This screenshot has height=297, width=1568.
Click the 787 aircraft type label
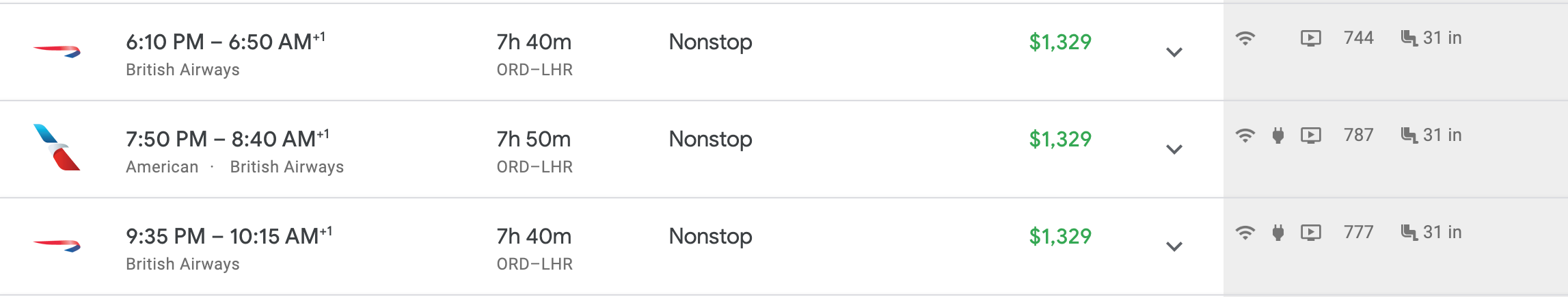pyautogui.click(x=1358, y=135)
